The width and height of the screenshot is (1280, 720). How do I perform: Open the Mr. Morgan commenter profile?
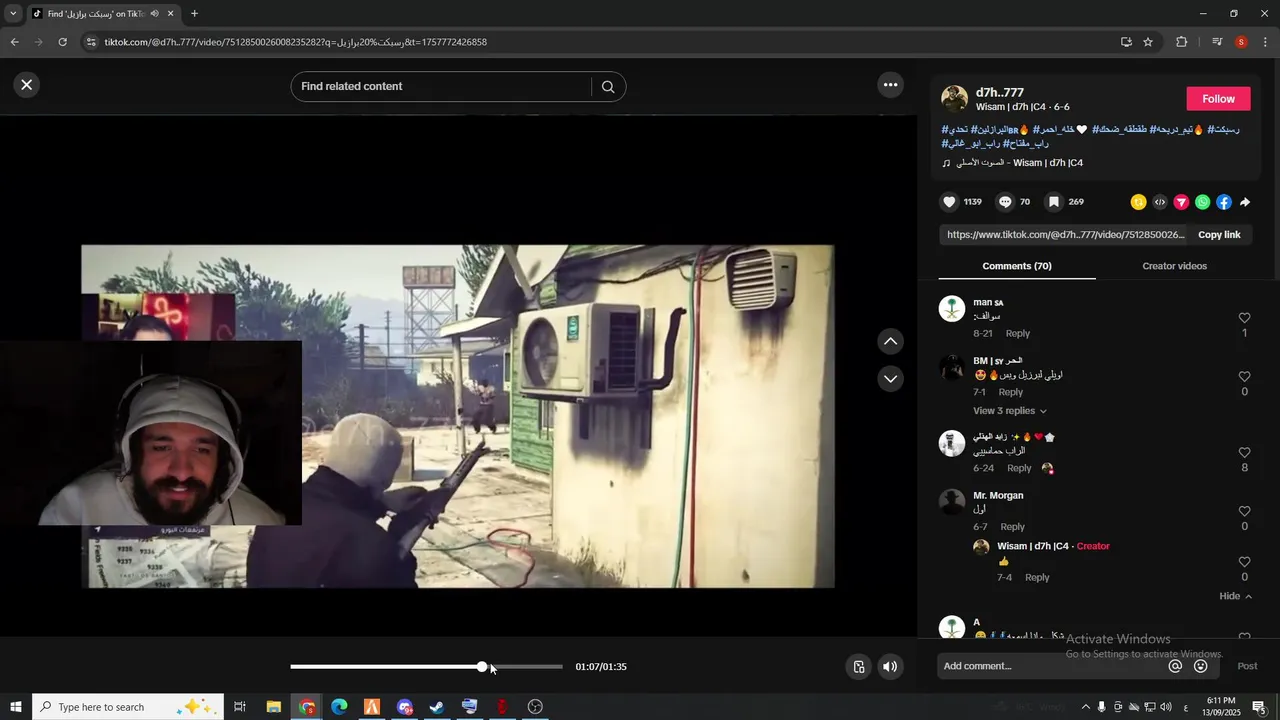952,502
